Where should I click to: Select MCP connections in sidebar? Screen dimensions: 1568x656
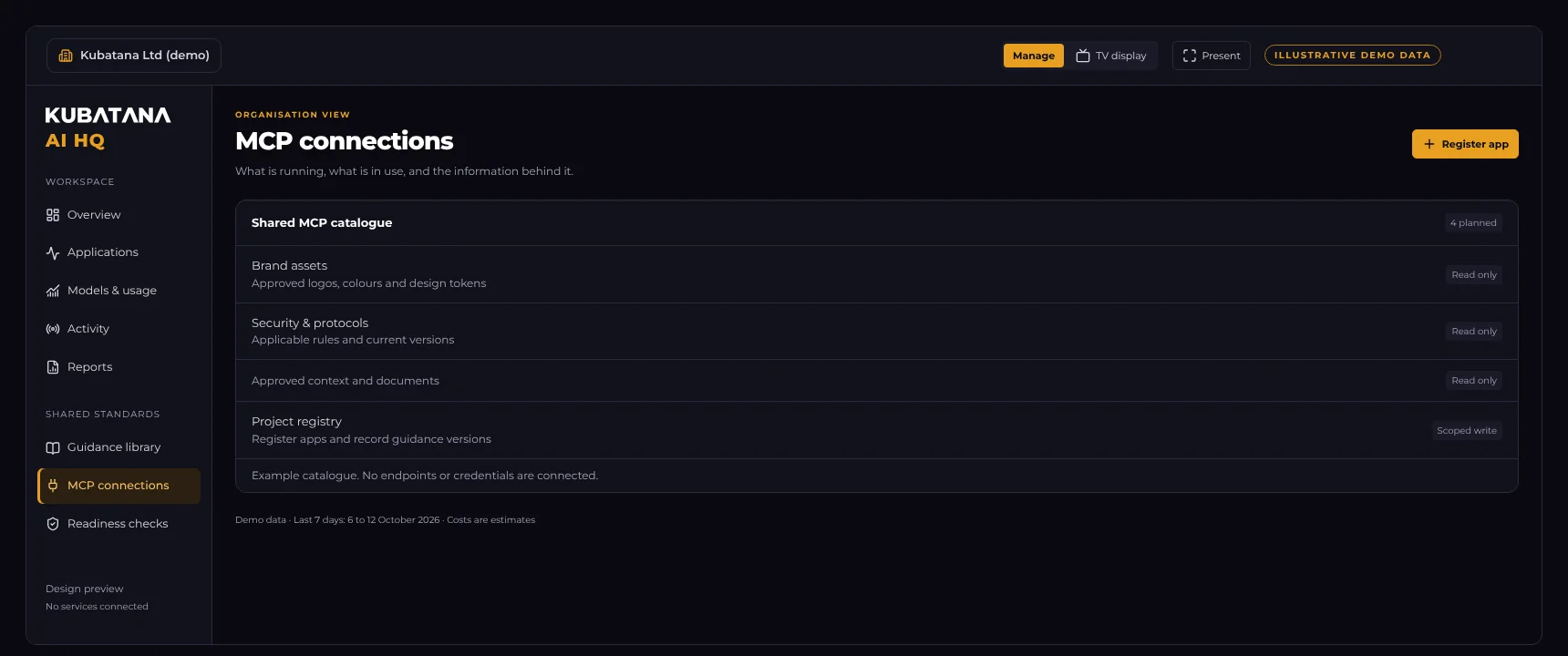point(119,486)
